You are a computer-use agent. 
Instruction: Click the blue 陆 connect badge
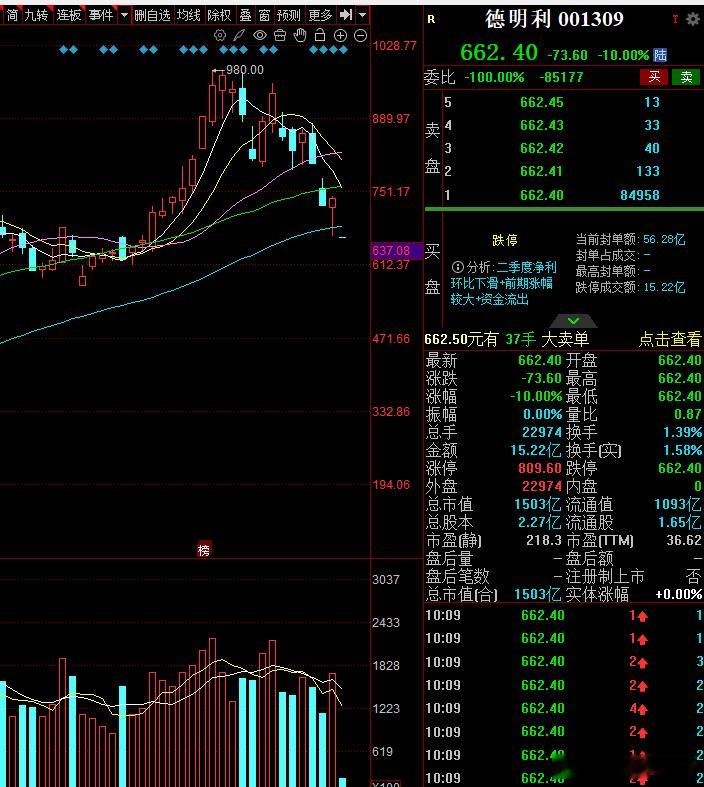pyautogui.click(x=660, y=55)
